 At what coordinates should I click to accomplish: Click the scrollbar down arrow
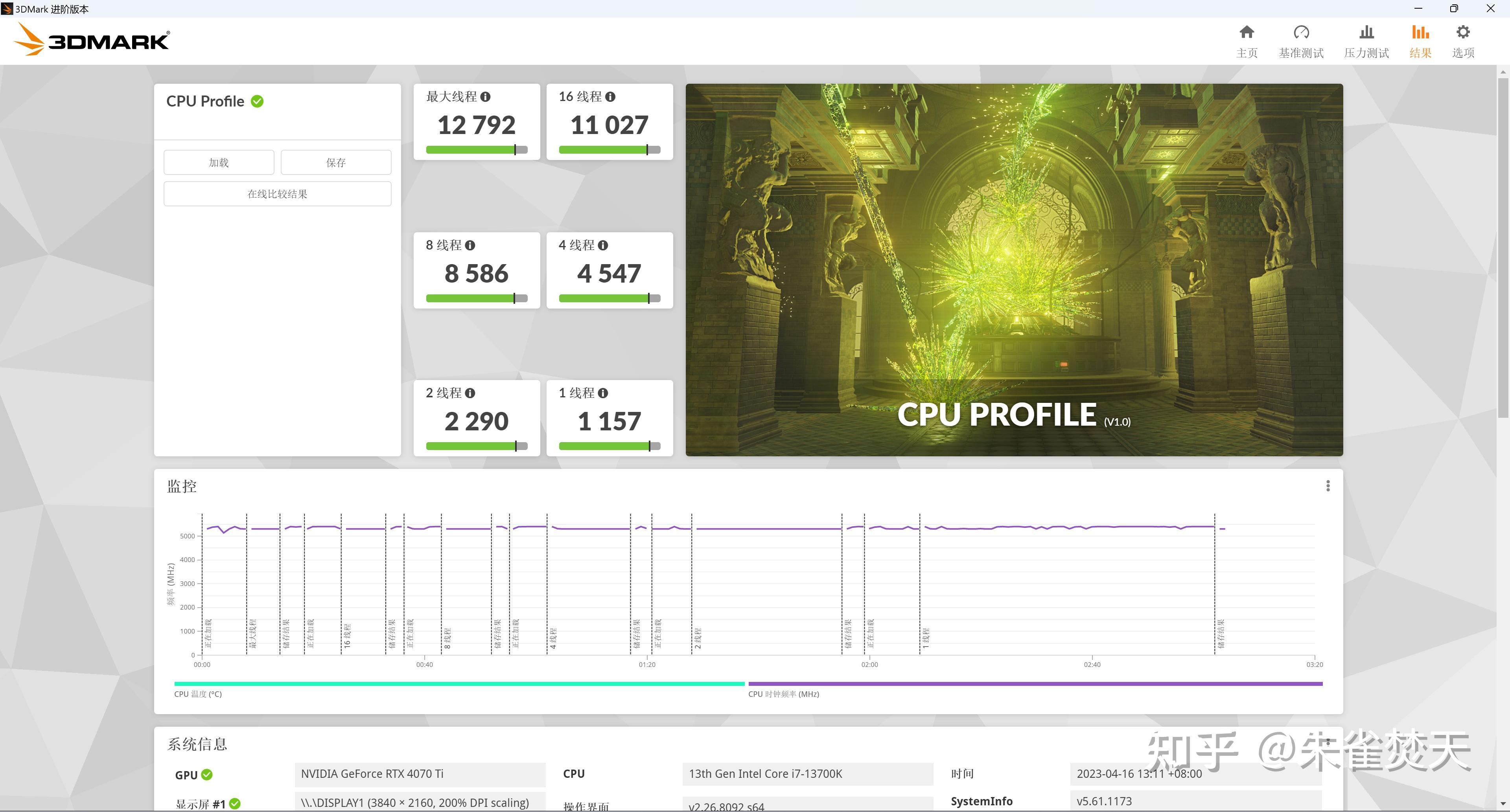coord(1503,804)
